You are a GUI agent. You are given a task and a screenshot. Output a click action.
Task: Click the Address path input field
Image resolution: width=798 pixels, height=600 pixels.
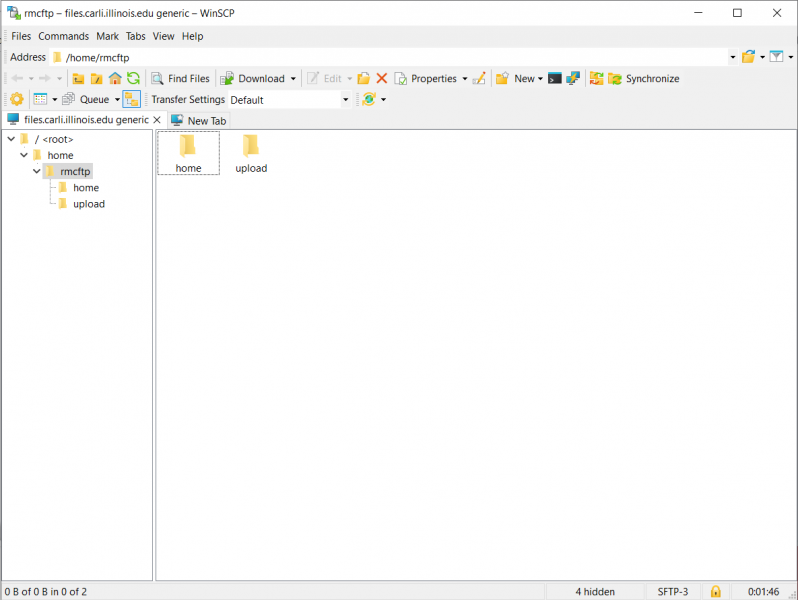click(390, 57)
